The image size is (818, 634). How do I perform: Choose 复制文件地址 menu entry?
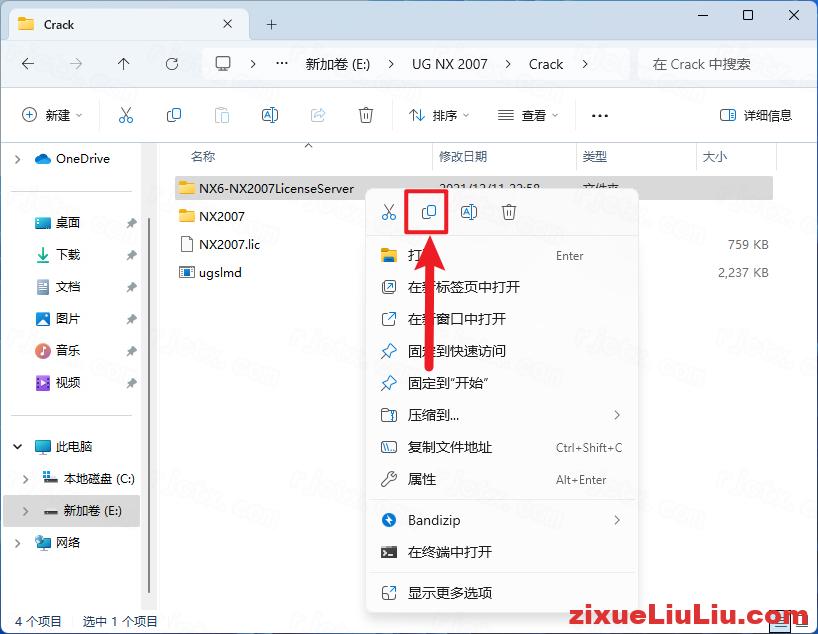point(502,447)
